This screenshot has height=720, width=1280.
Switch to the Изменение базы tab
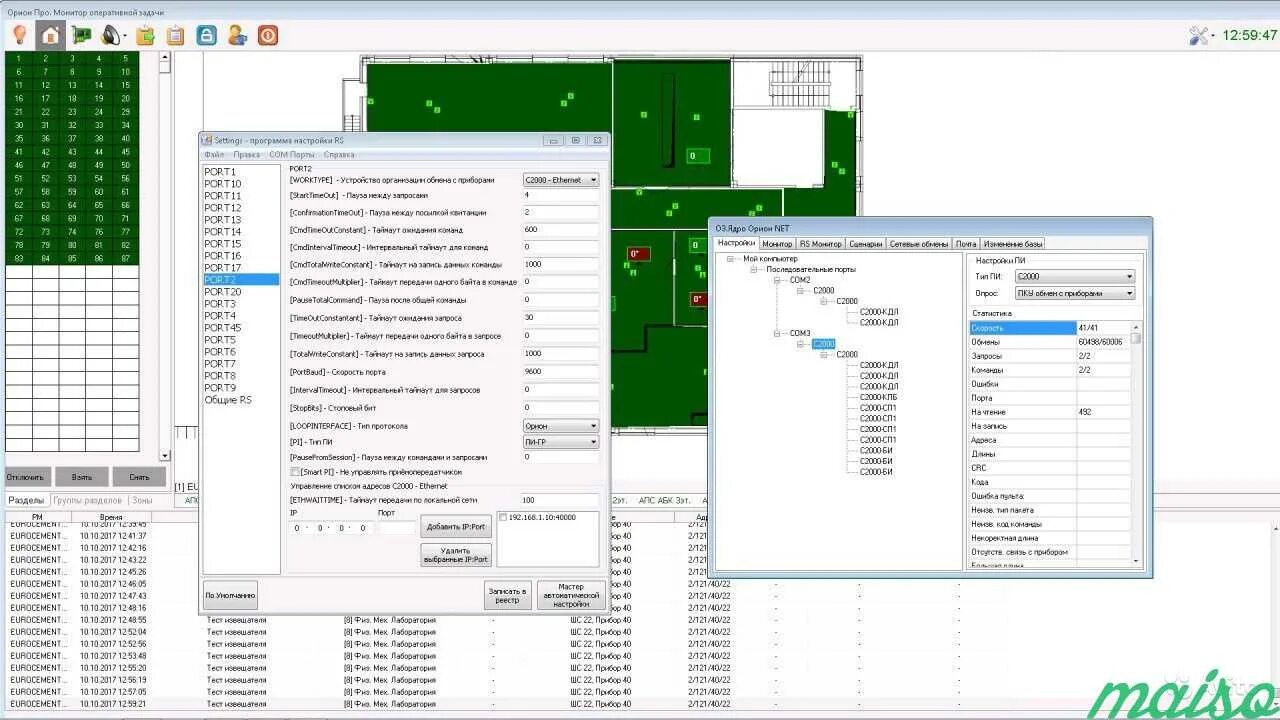1012,243
